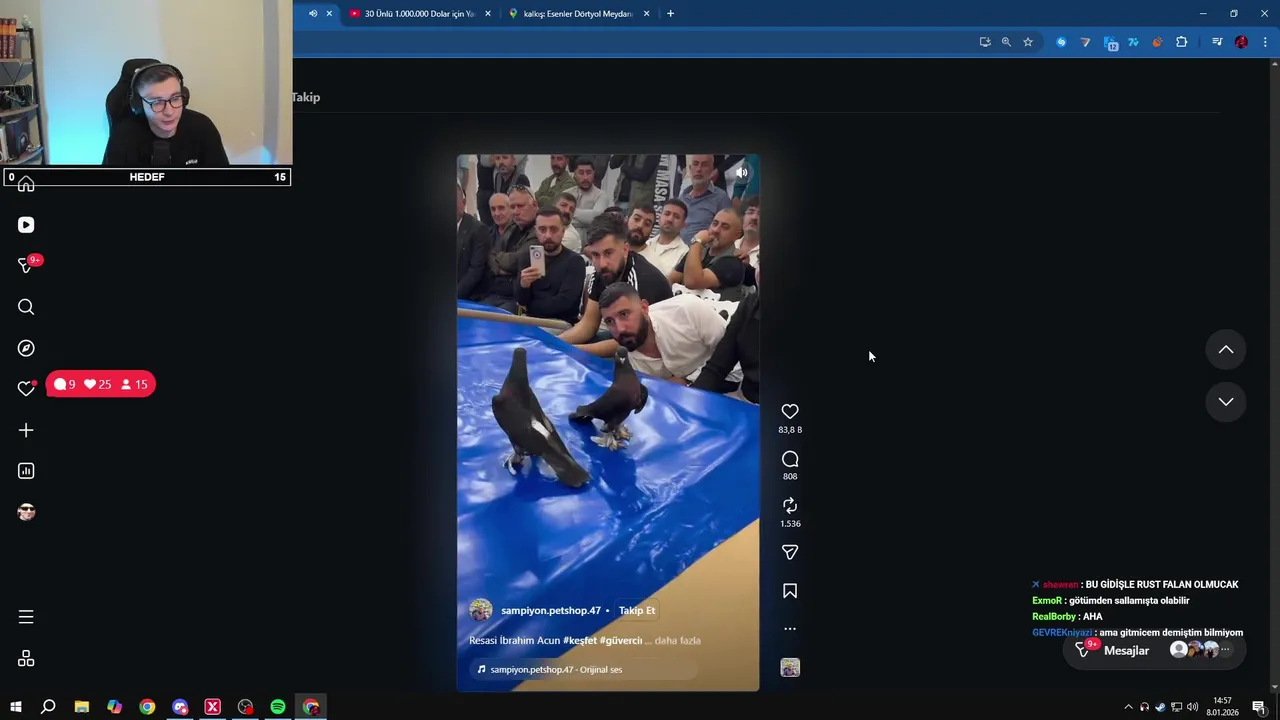Open the reel's audio thumbnail
This screenshot has width=1280, height=720.
[790, 668]
